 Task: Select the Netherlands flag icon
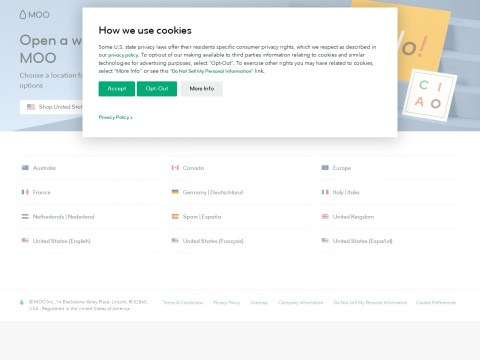pos(25,216)
